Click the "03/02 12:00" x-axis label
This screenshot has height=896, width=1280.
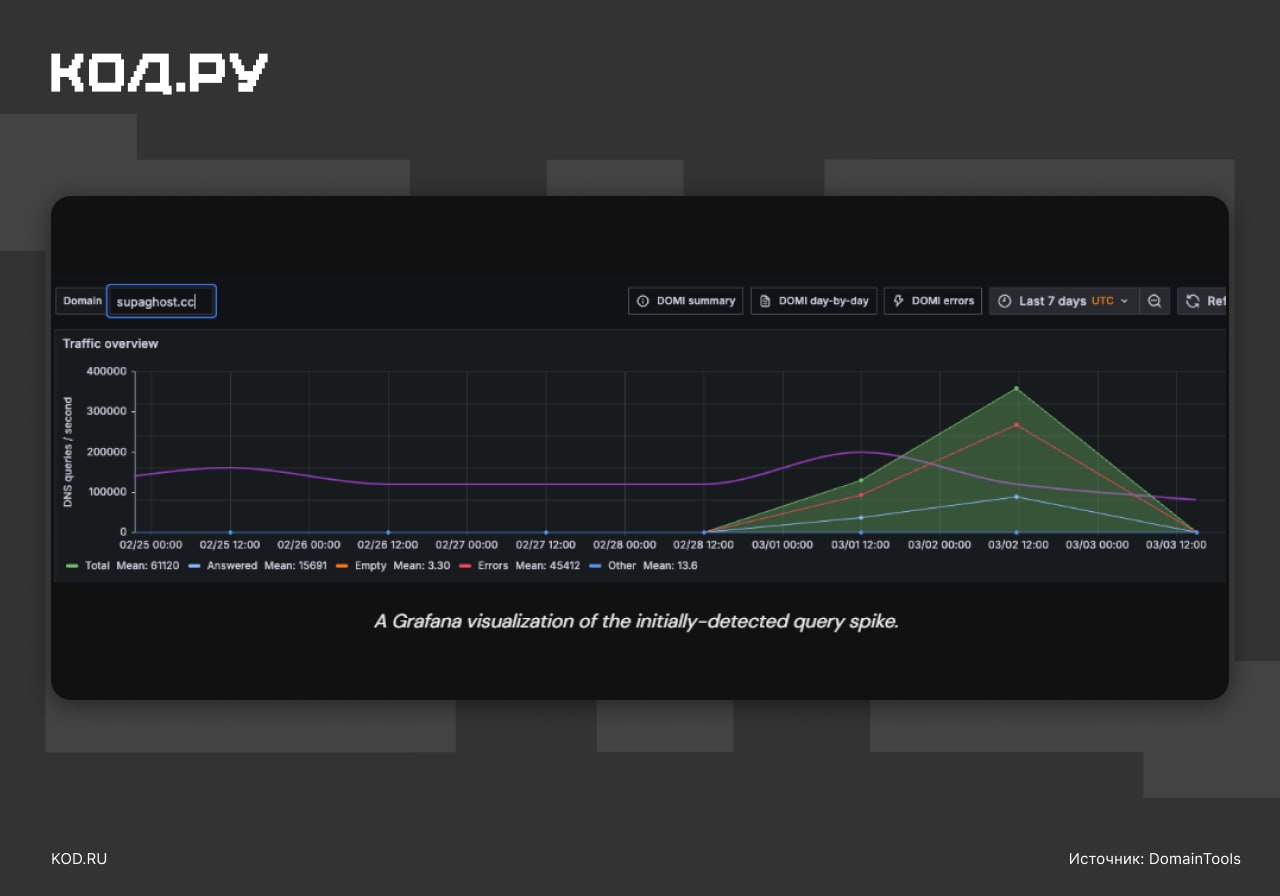[1017, 545]
